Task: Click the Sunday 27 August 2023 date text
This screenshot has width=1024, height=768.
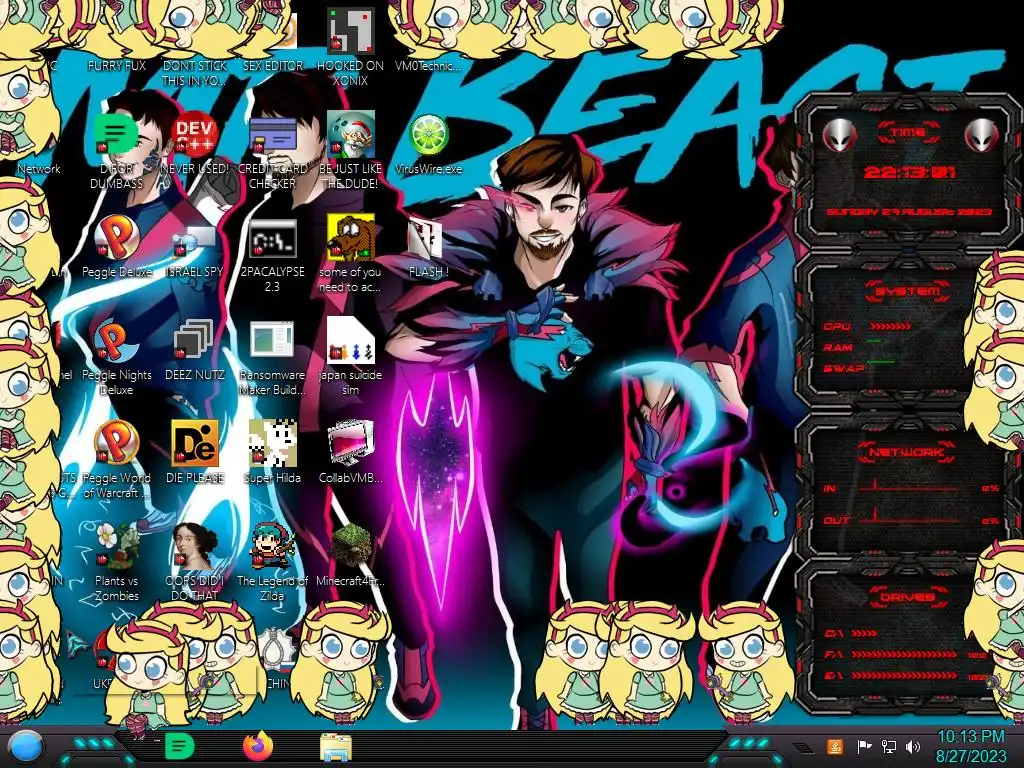Action: tap(909, 212)
